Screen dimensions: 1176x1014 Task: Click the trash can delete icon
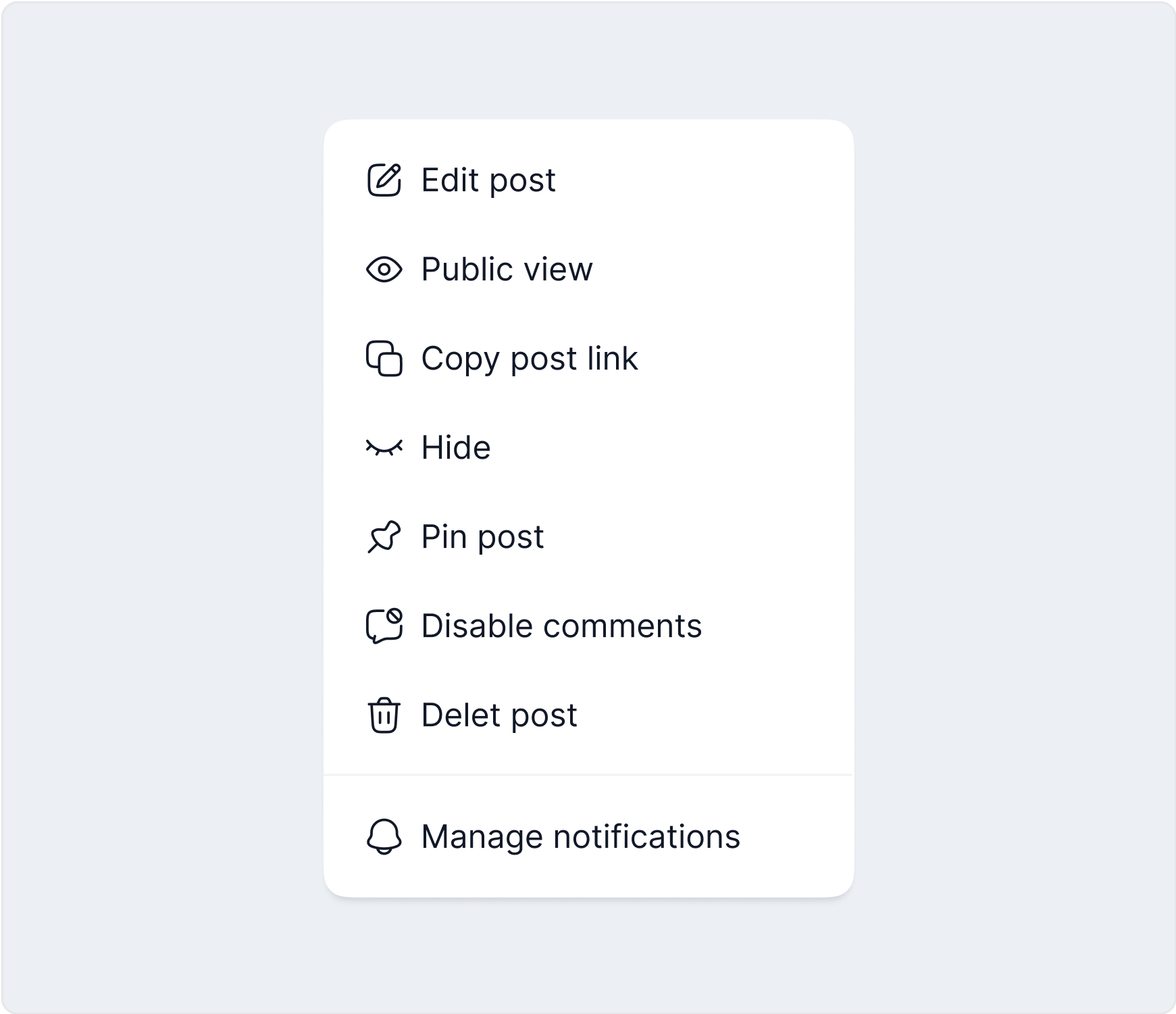pyautogui.click(x=384, y=715)
